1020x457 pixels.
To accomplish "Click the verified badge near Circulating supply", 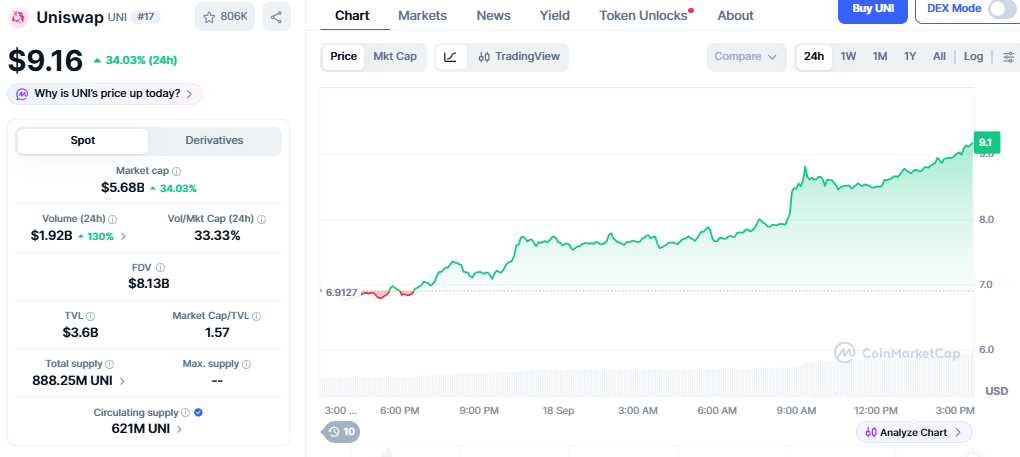I will click(x=198, y=412).
